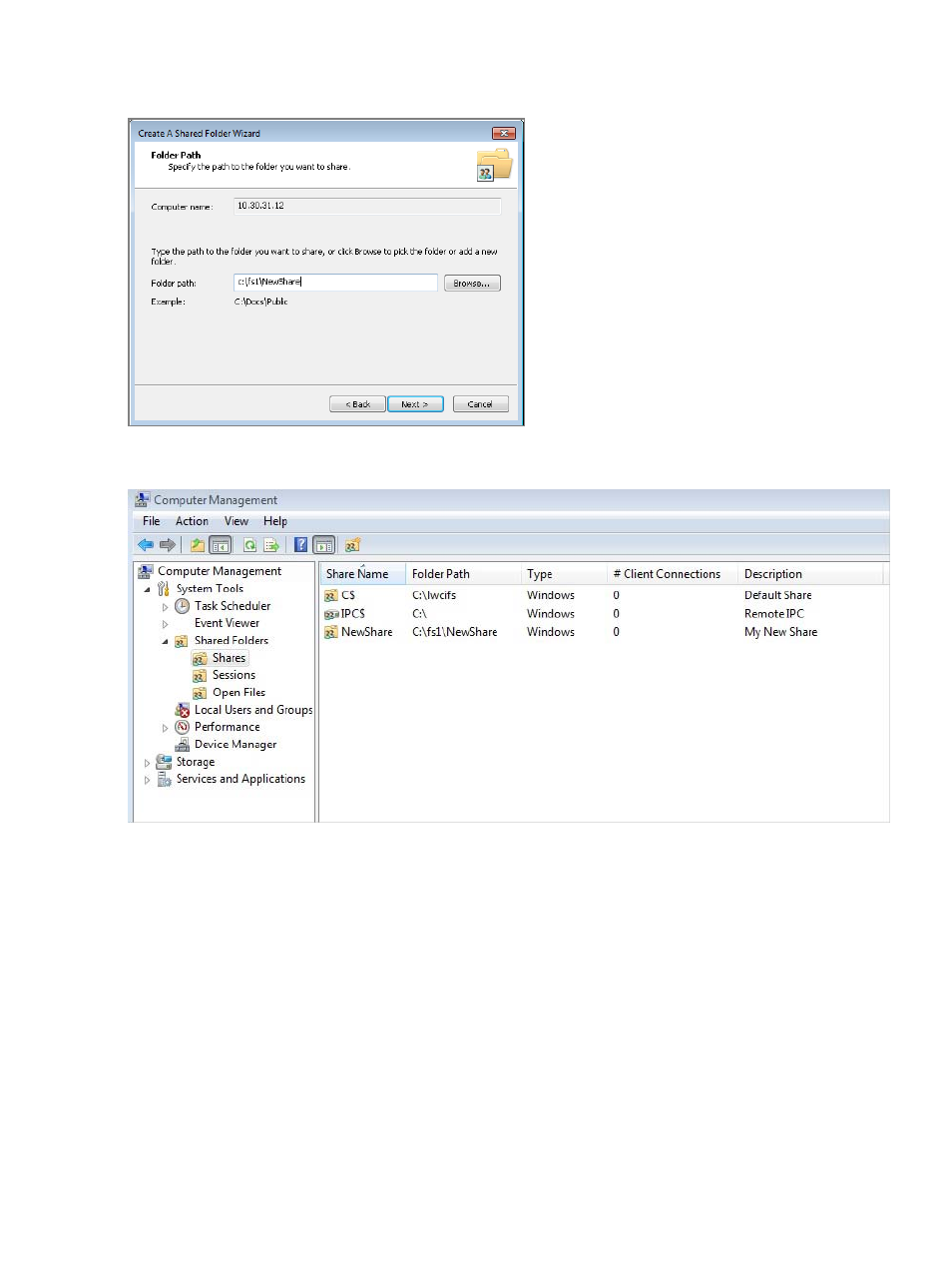Click the Remote IPC description
This screenshot has height=1268, width=952.
(x=773, y=614)
